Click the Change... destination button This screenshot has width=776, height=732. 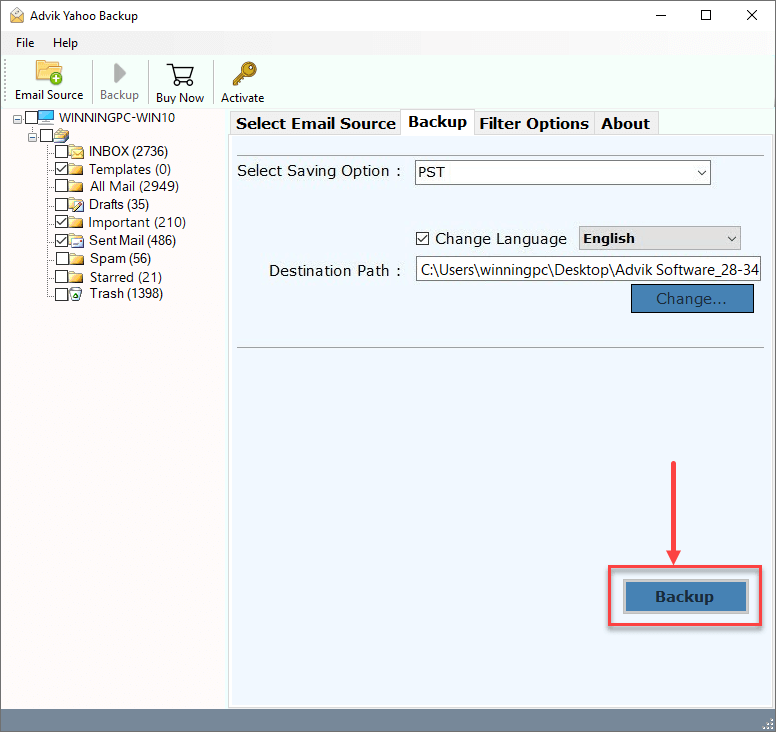692,298
